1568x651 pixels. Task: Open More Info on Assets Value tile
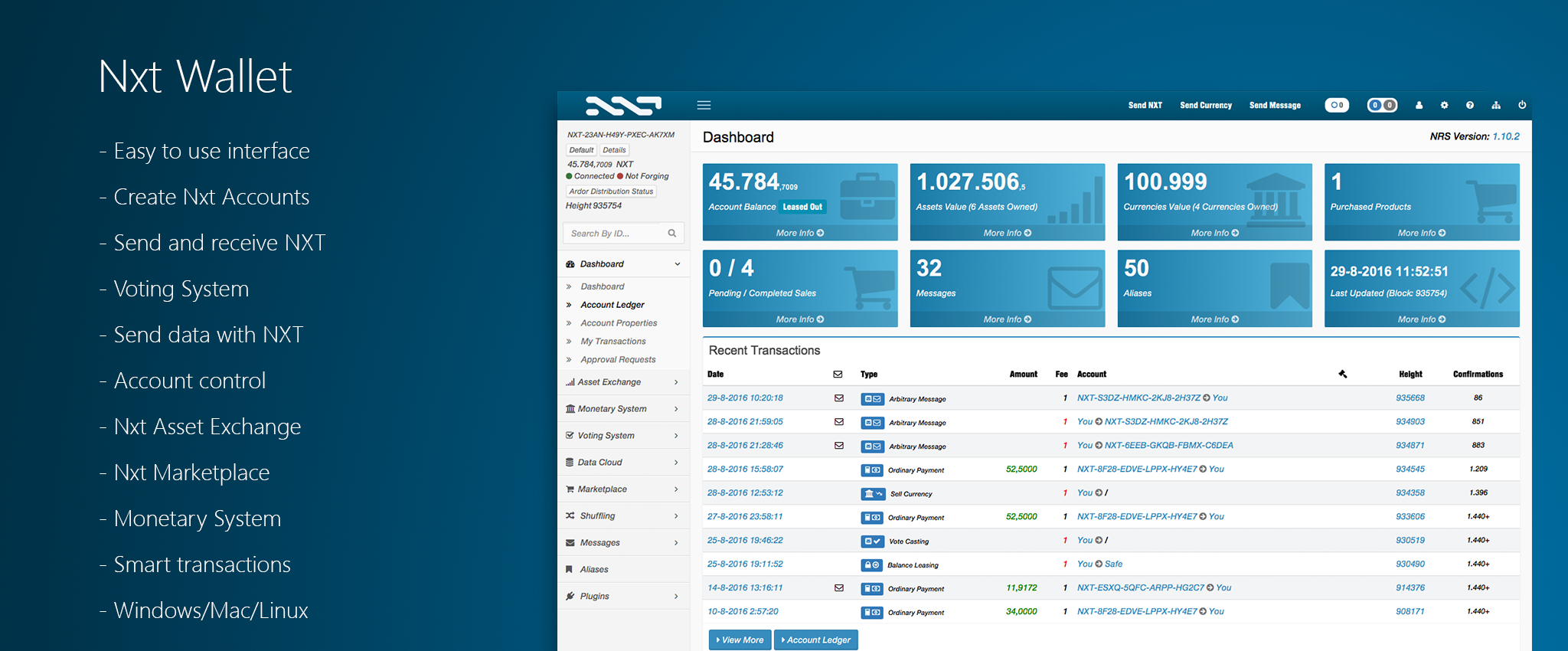(1008, 233)
